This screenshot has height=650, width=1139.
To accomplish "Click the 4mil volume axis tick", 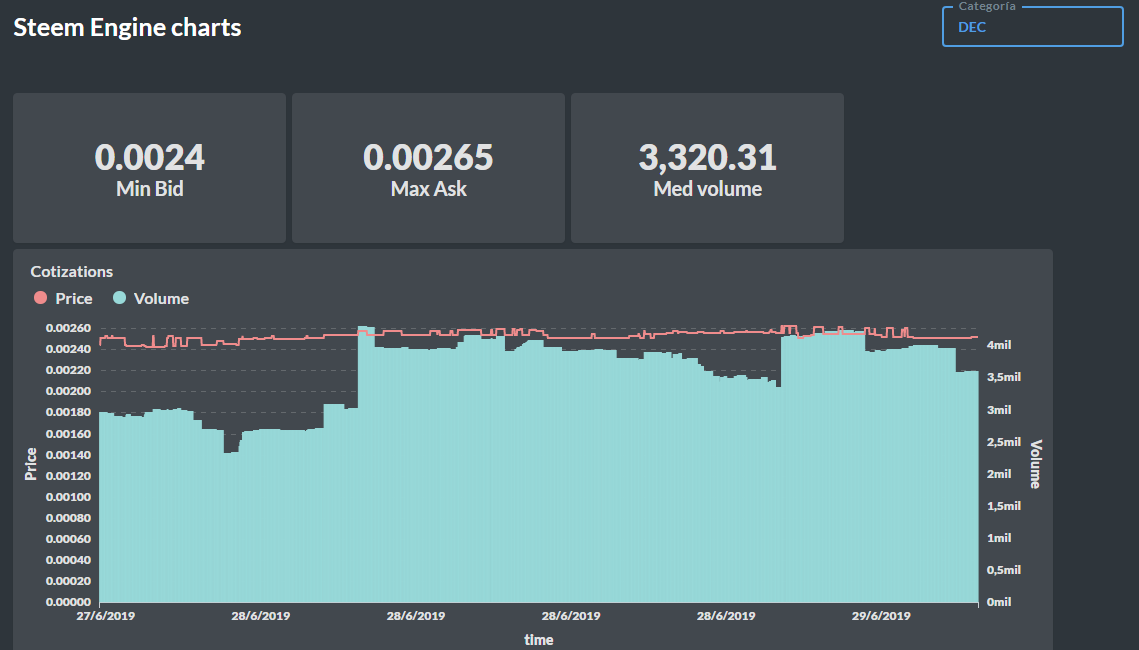I will (999, 345).
